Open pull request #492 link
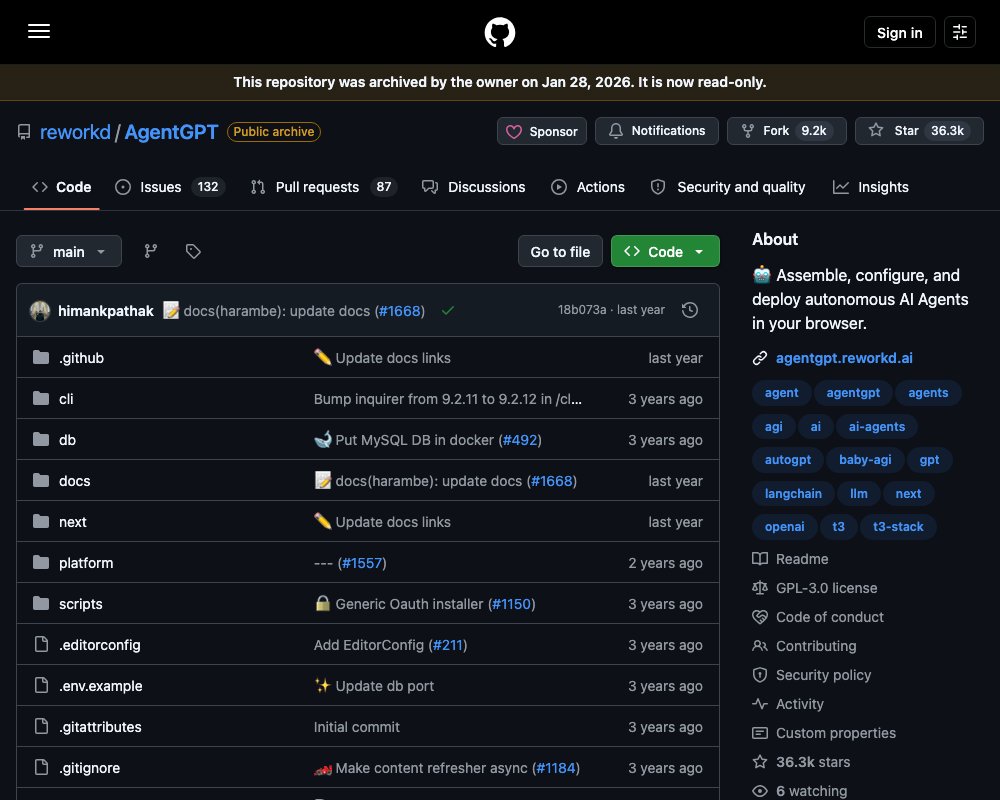 [520, 440]
